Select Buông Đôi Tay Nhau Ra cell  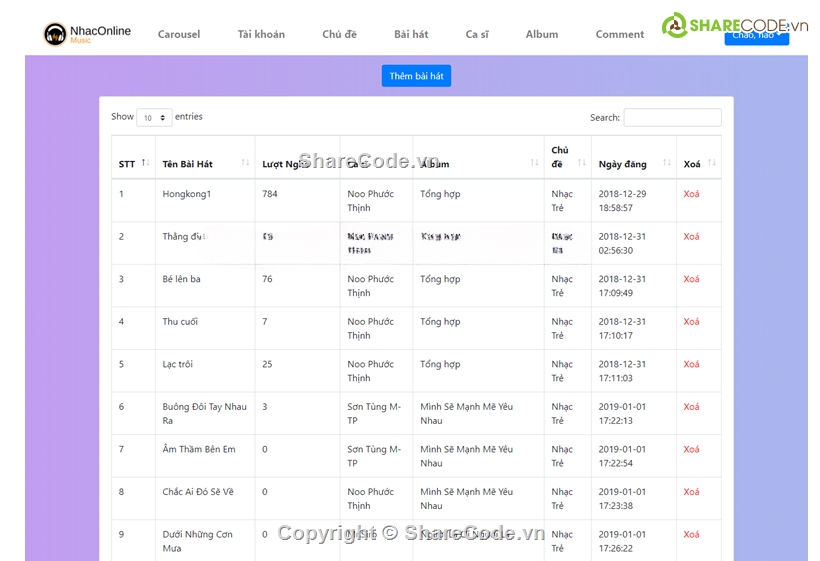click(x=204, y=414)
